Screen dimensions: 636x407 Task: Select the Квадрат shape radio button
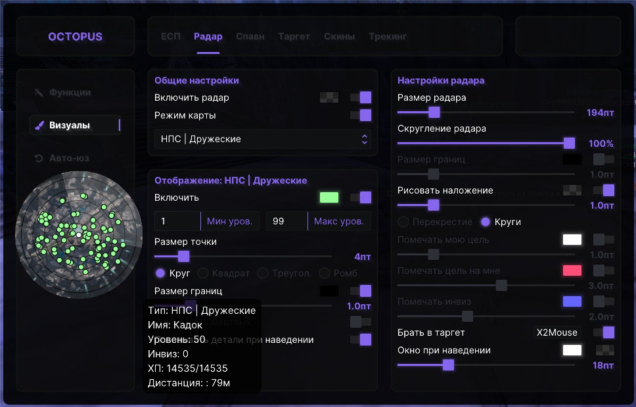pyautogui.click(x=203, y=273)
